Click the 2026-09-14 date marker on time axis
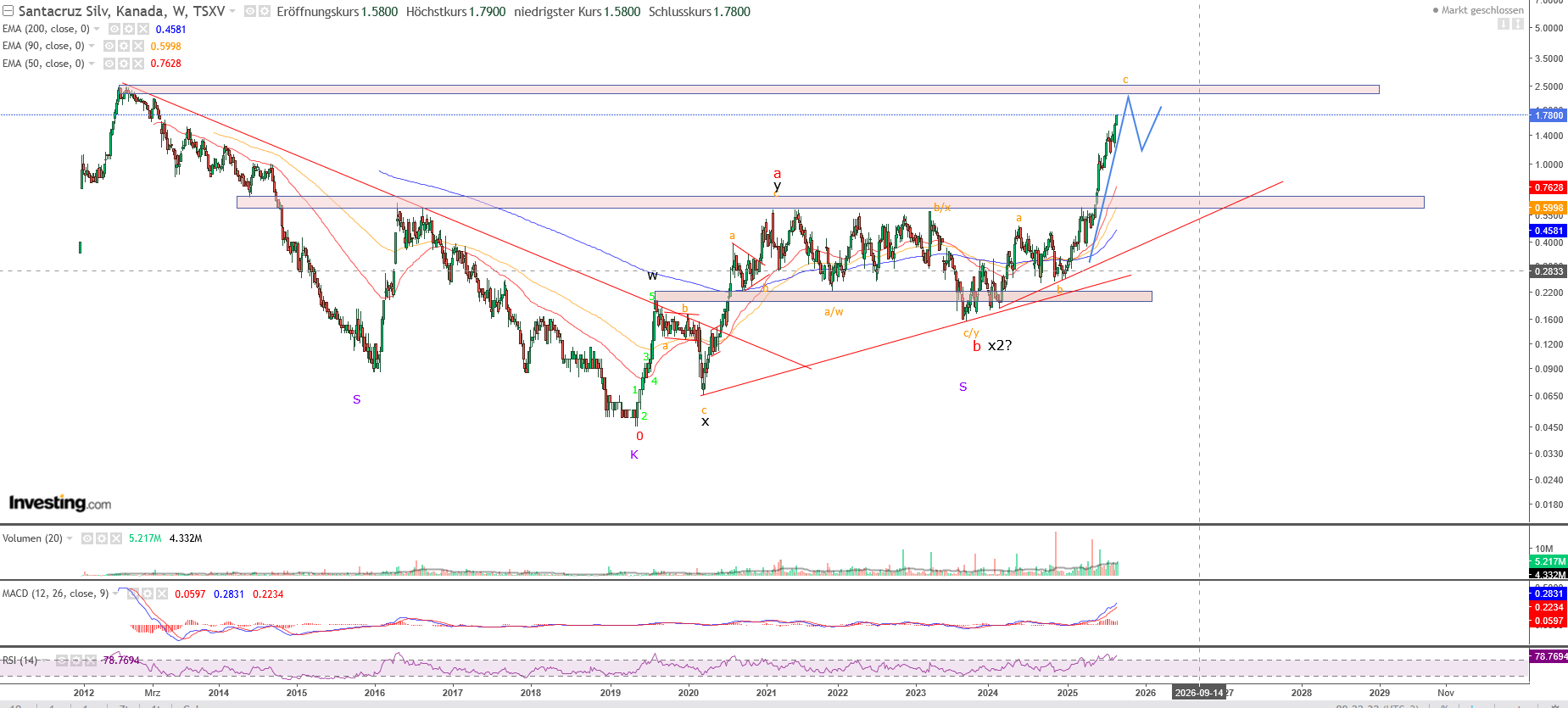Image resolution: width=1568 pixels, height=708 pixels. (1198, 693)
